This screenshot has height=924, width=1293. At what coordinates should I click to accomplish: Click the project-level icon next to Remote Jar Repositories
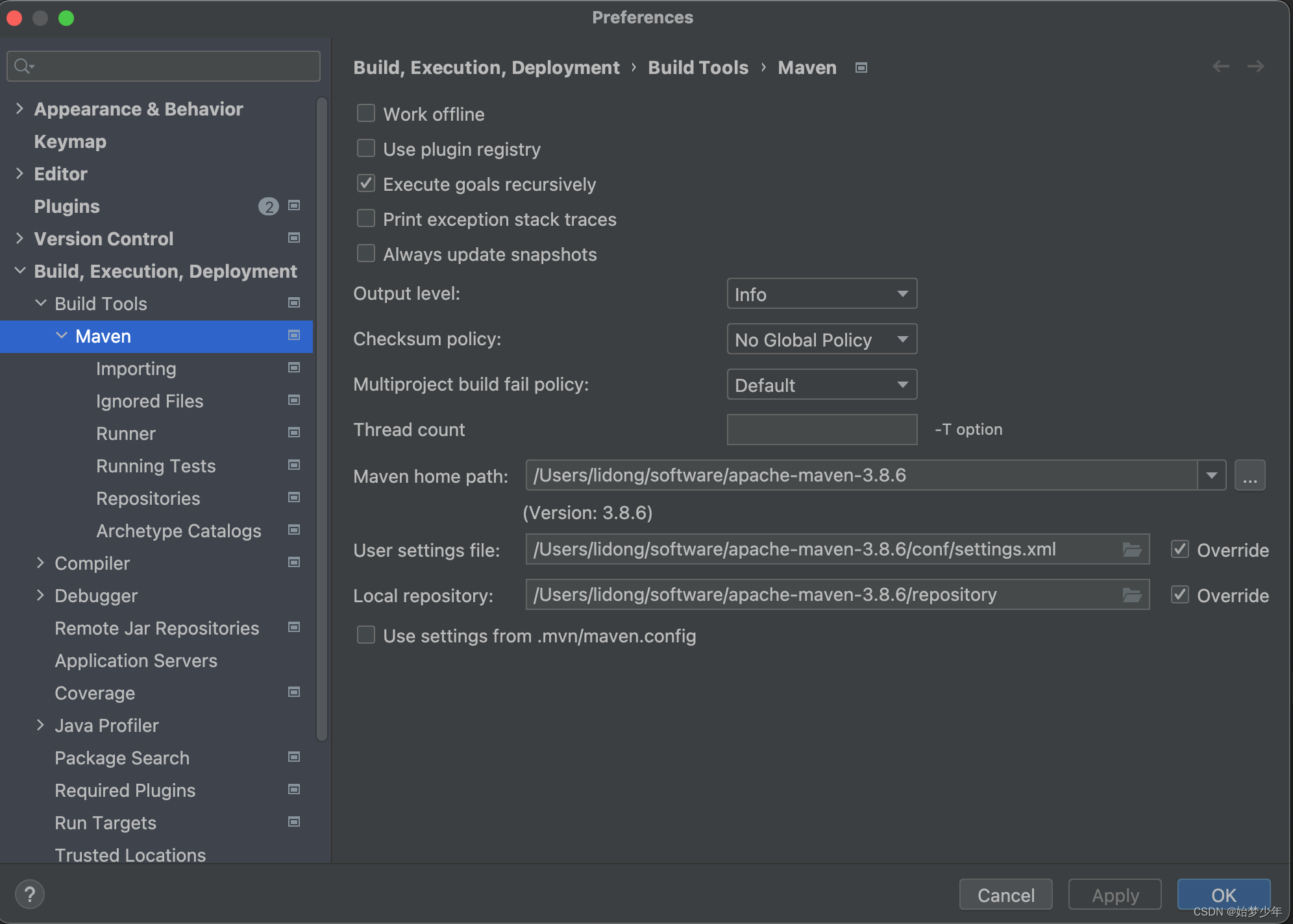point(294,627)
